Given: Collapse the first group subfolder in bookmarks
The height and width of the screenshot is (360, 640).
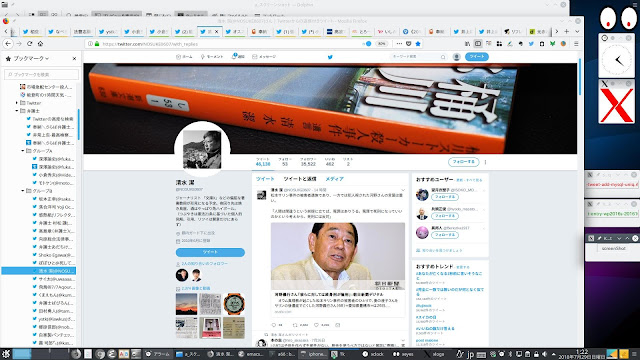Looking at the screenshot, I should tap(23, 151).
